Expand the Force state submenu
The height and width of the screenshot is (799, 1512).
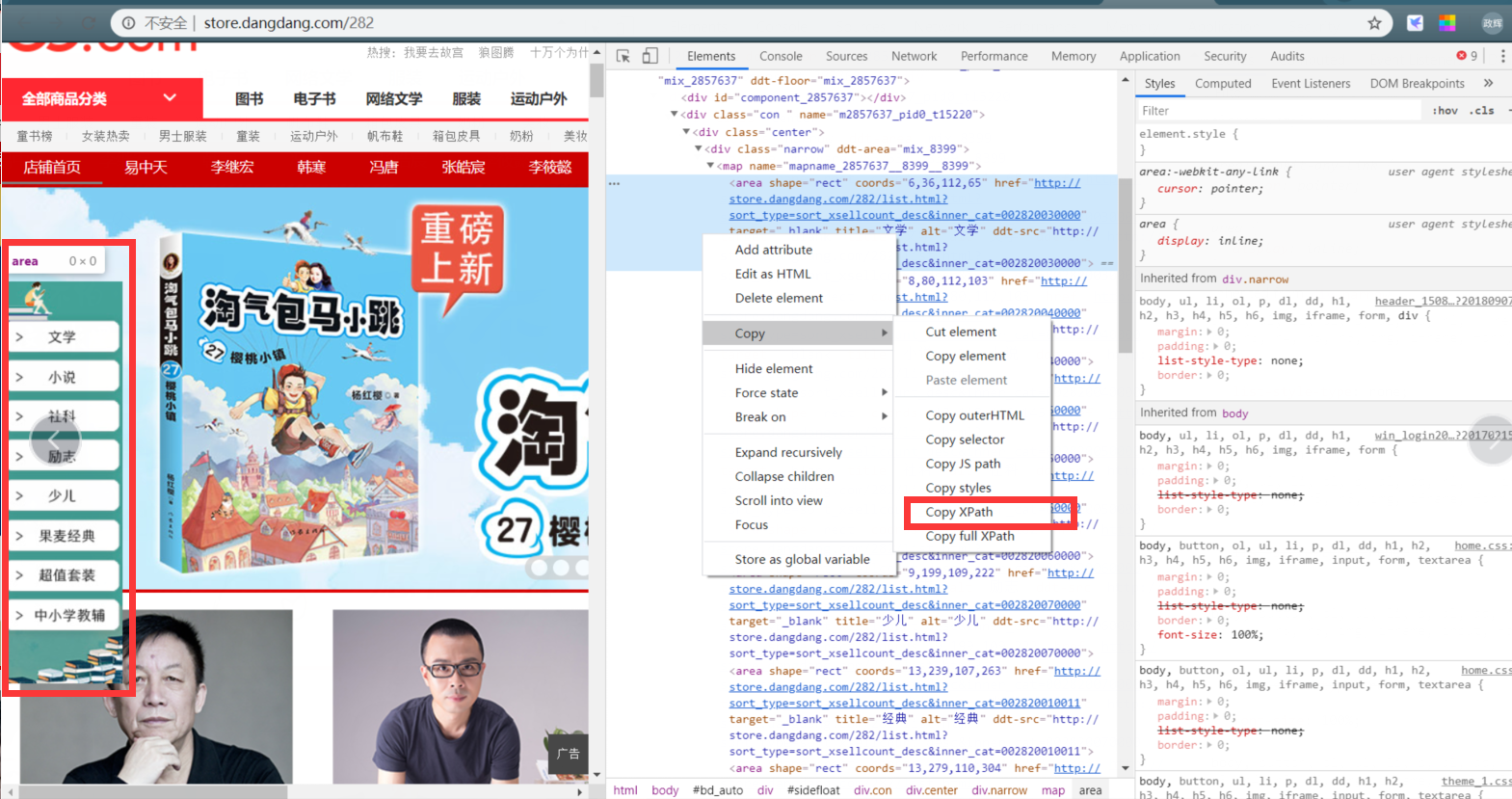[885, 392]
